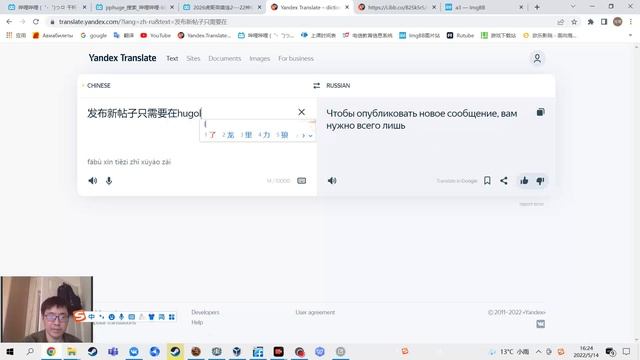Open the user account profile icon
The width and height of the screenshot is (640, 360).
coord(537,58)
